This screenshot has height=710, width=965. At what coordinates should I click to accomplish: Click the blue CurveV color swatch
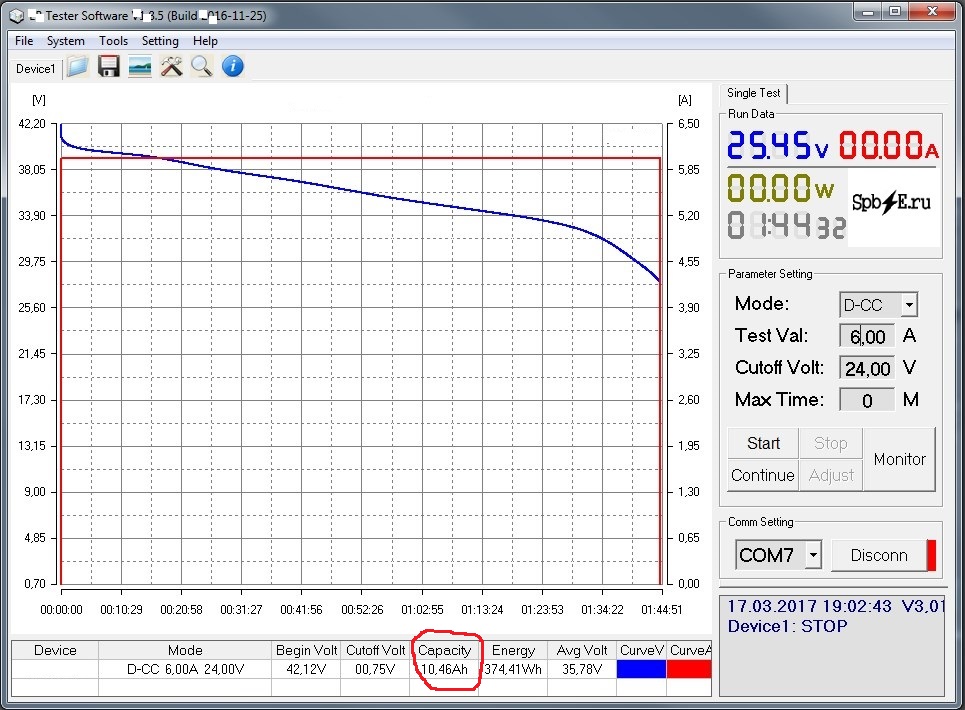(x=641, y=669)
